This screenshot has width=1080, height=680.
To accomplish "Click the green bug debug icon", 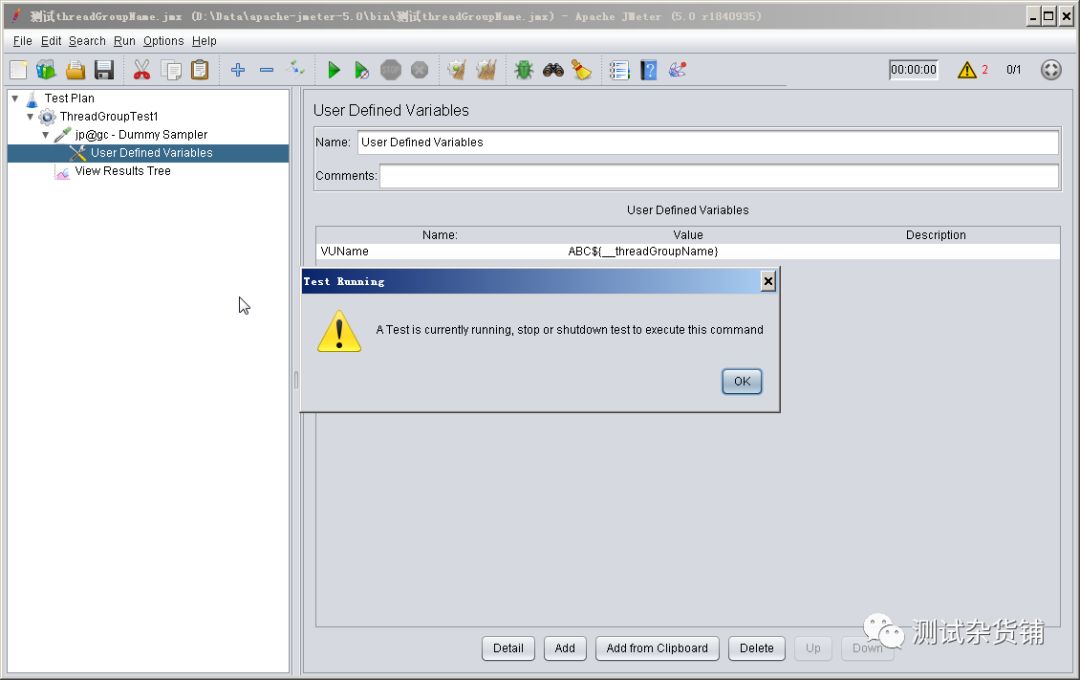I will point(523,70).
